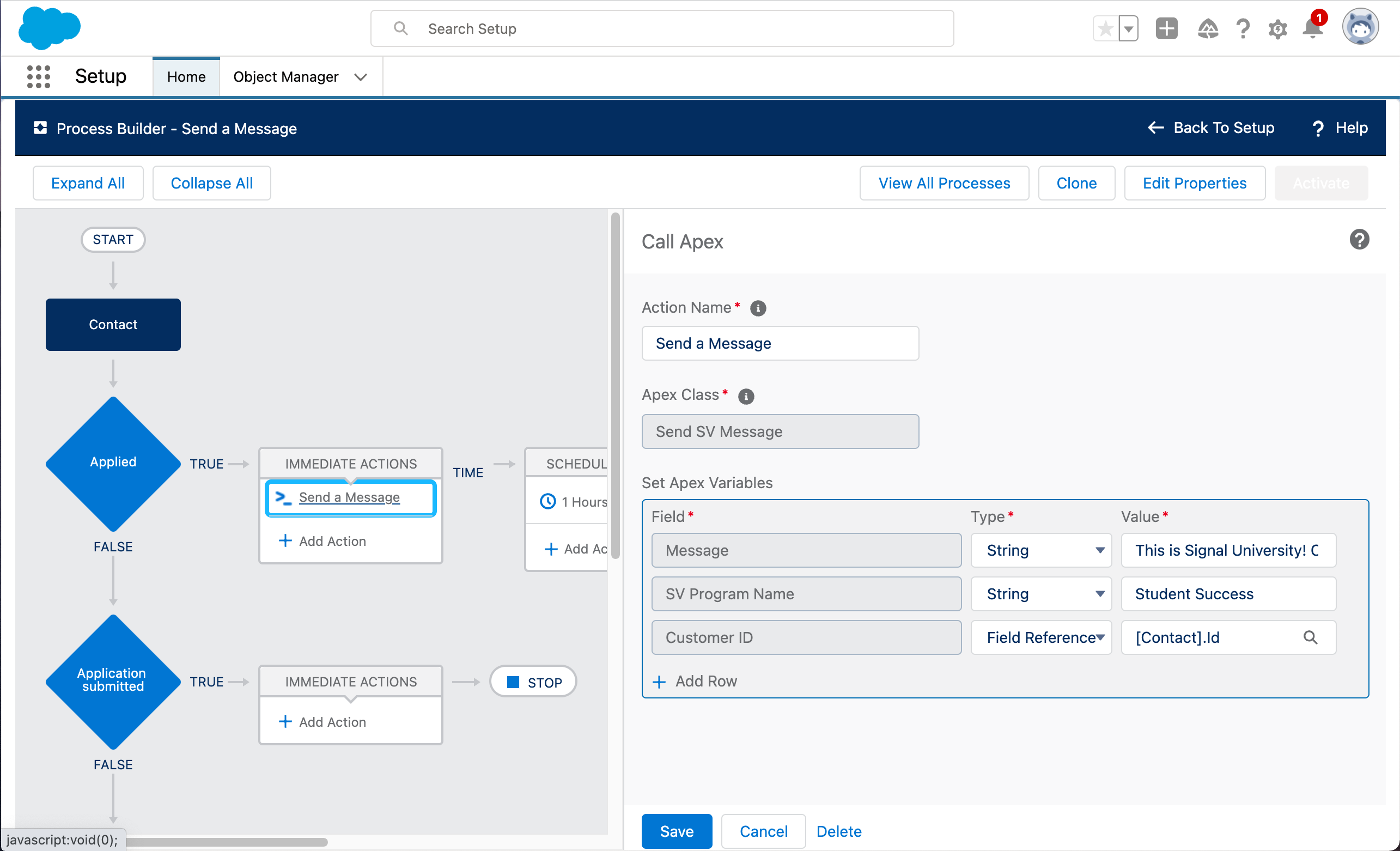Viewport: 1400px width, 851px height.
Task: Delete this action
Action: 838,831
